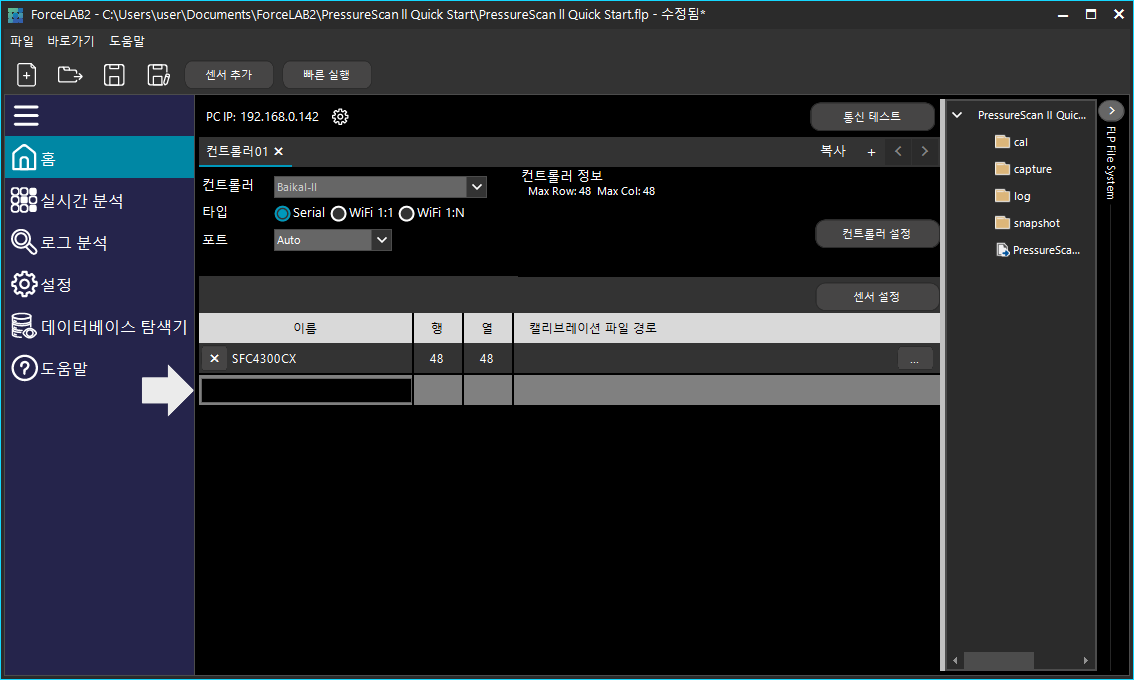
Task: Click the 행 column header
Action: tap(438, 328)
